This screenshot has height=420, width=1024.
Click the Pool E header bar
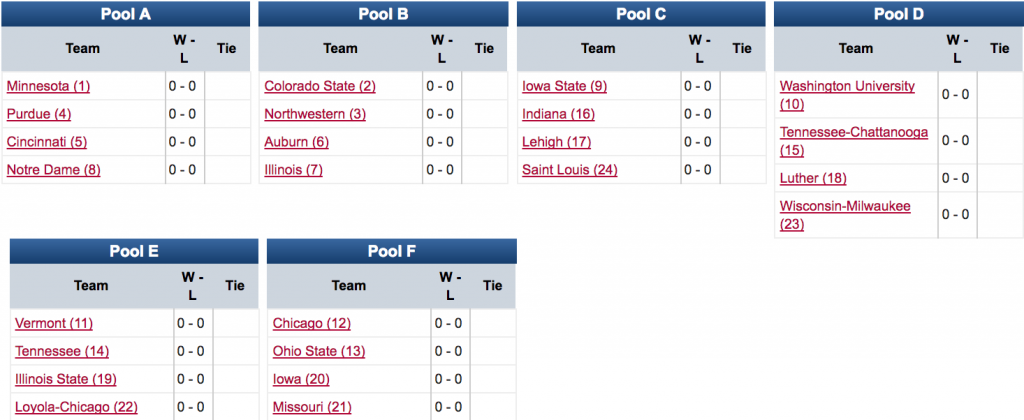click(134, 251)
